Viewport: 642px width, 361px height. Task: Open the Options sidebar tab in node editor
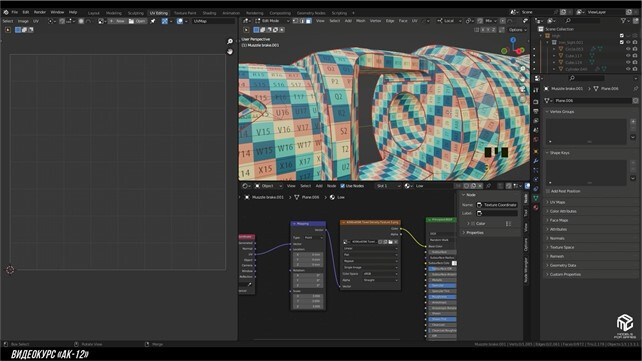pyautogui.click(x=526, y=245)
